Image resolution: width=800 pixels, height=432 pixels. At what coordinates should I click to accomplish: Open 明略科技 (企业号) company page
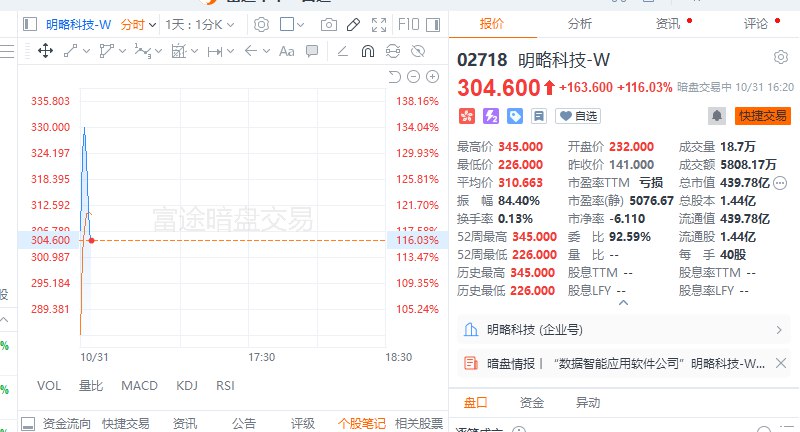pyautogui.click(x=623, y=330)
